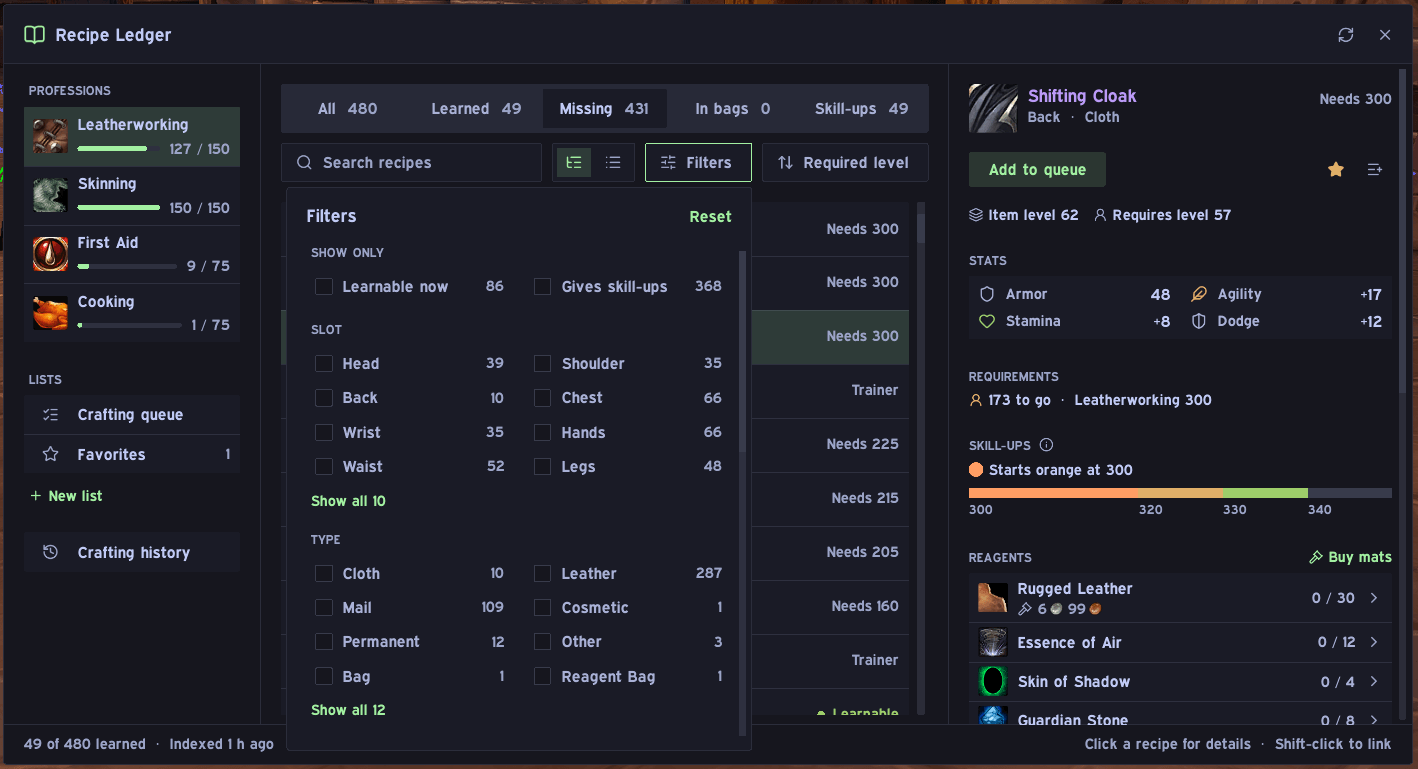Switch to the Skill-ups 49 tab

pyautogui.click(x=861, y=109)
